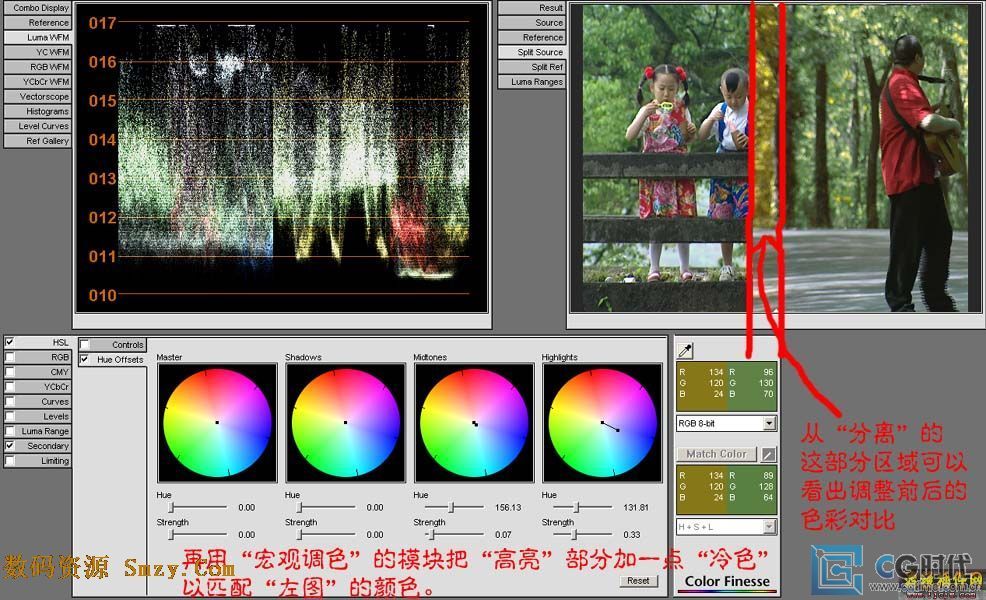Click the green swatch with R 89
The width and height of the screenshot is (986, 600).
752,489
